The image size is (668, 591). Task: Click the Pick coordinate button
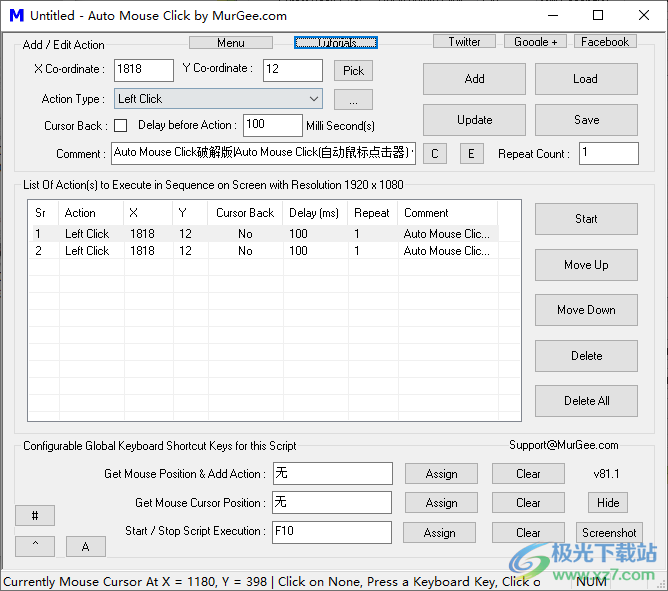(353, 70)
